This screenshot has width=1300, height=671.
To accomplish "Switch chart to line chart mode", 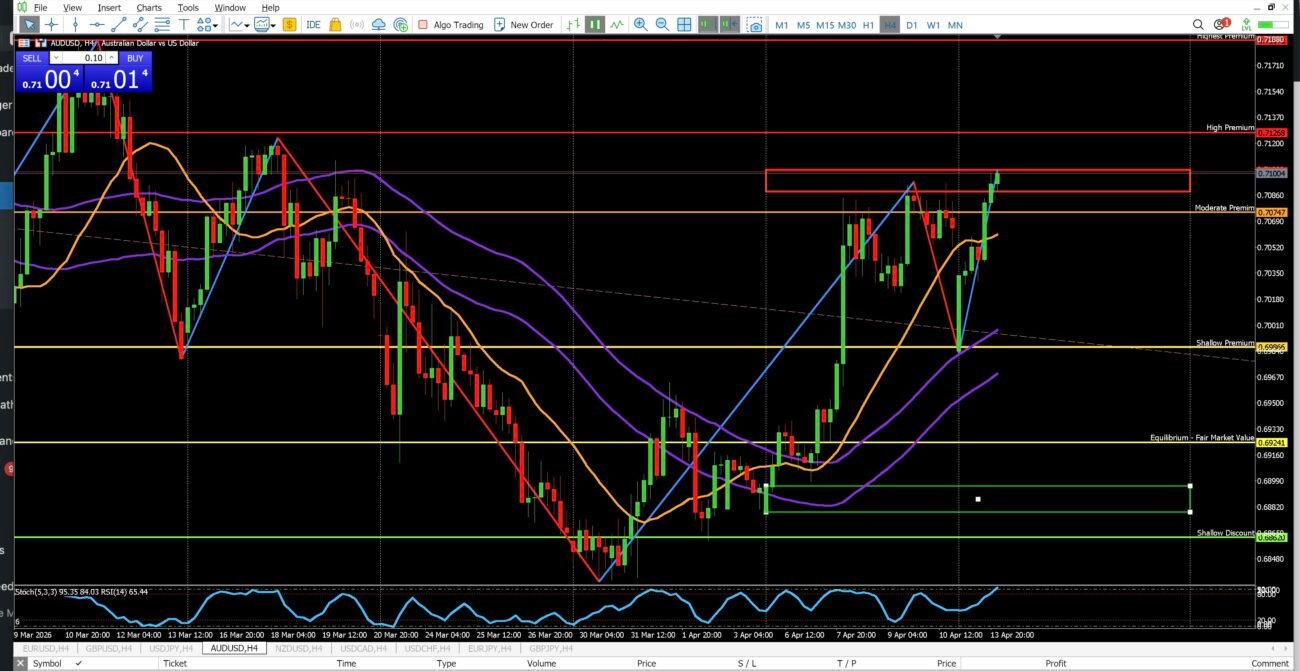I will click(617, 25).
